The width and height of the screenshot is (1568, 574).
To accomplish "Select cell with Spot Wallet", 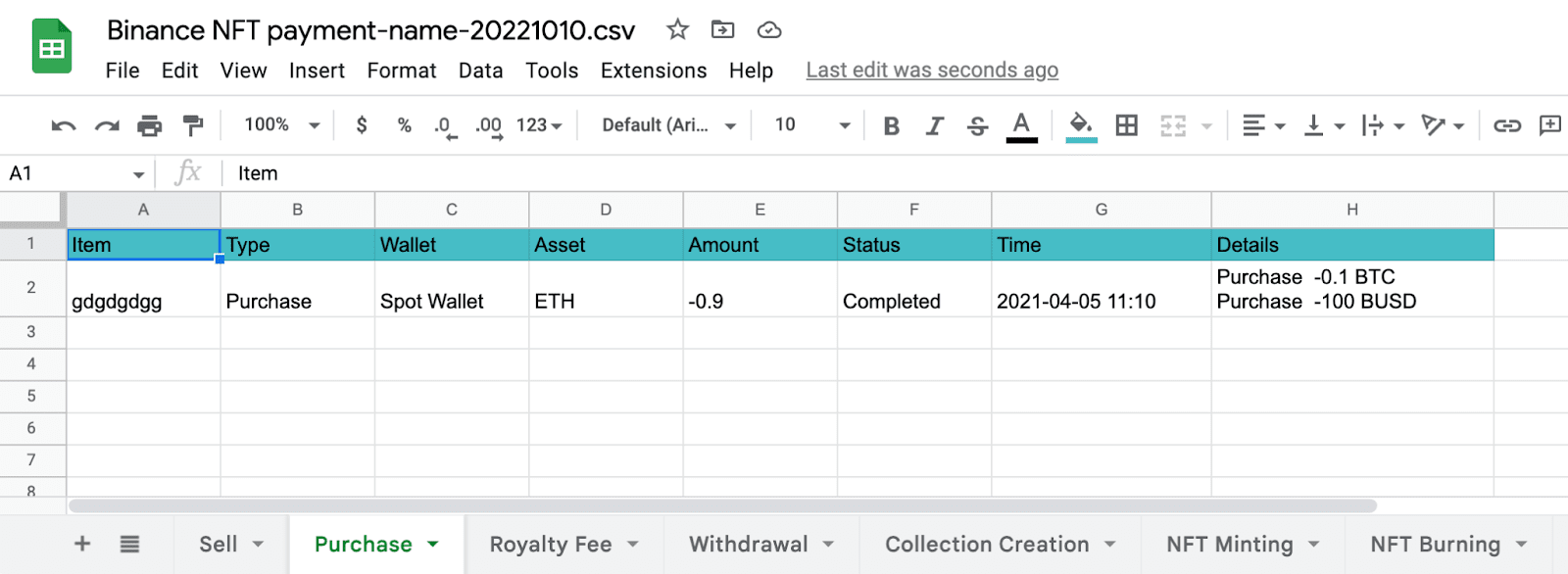I will point(452,288).
